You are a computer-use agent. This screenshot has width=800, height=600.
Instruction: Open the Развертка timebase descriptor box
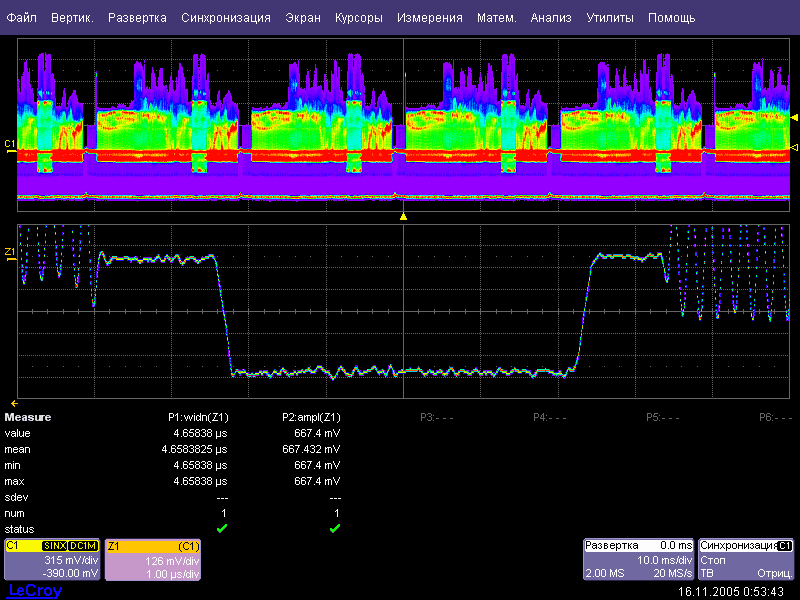638,560
